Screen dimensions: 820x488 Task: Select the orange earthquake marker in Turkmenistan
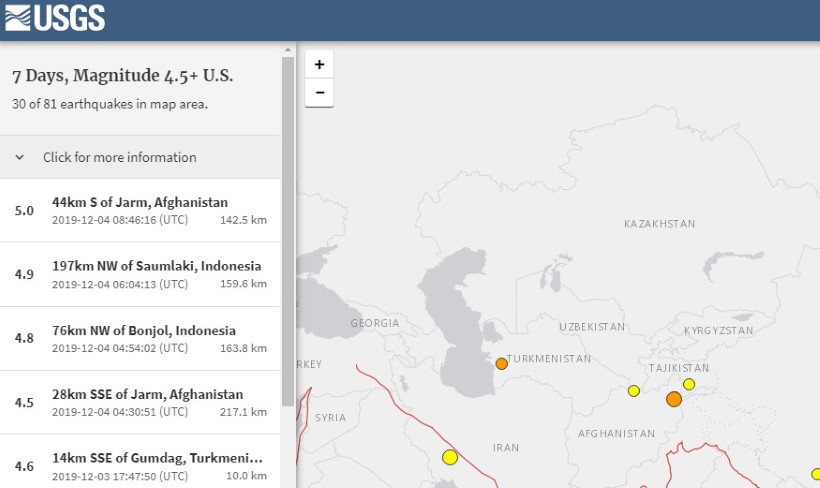pyautogui.click(x=501, y=363)
